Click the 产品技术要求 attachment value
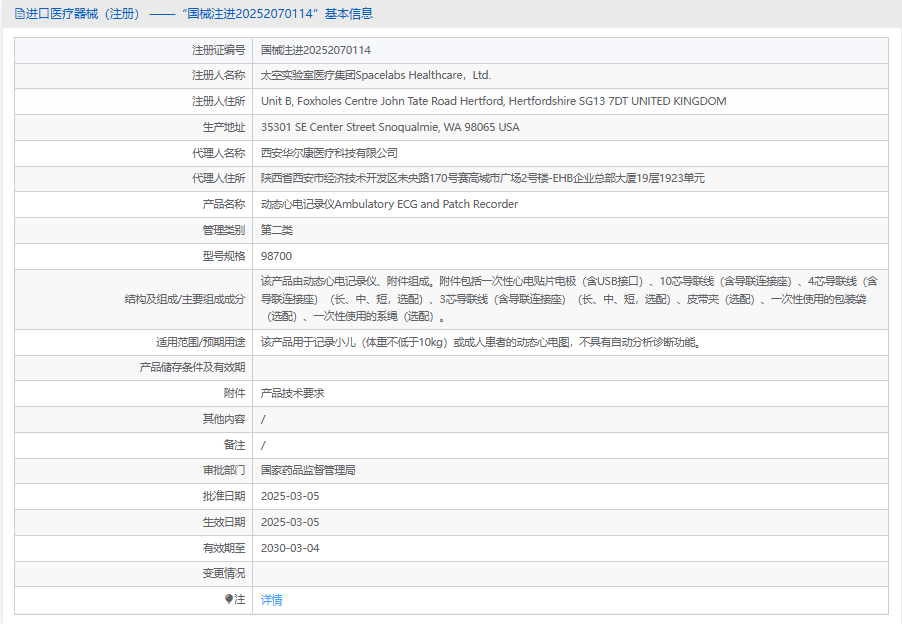 (x=292, y=393)
